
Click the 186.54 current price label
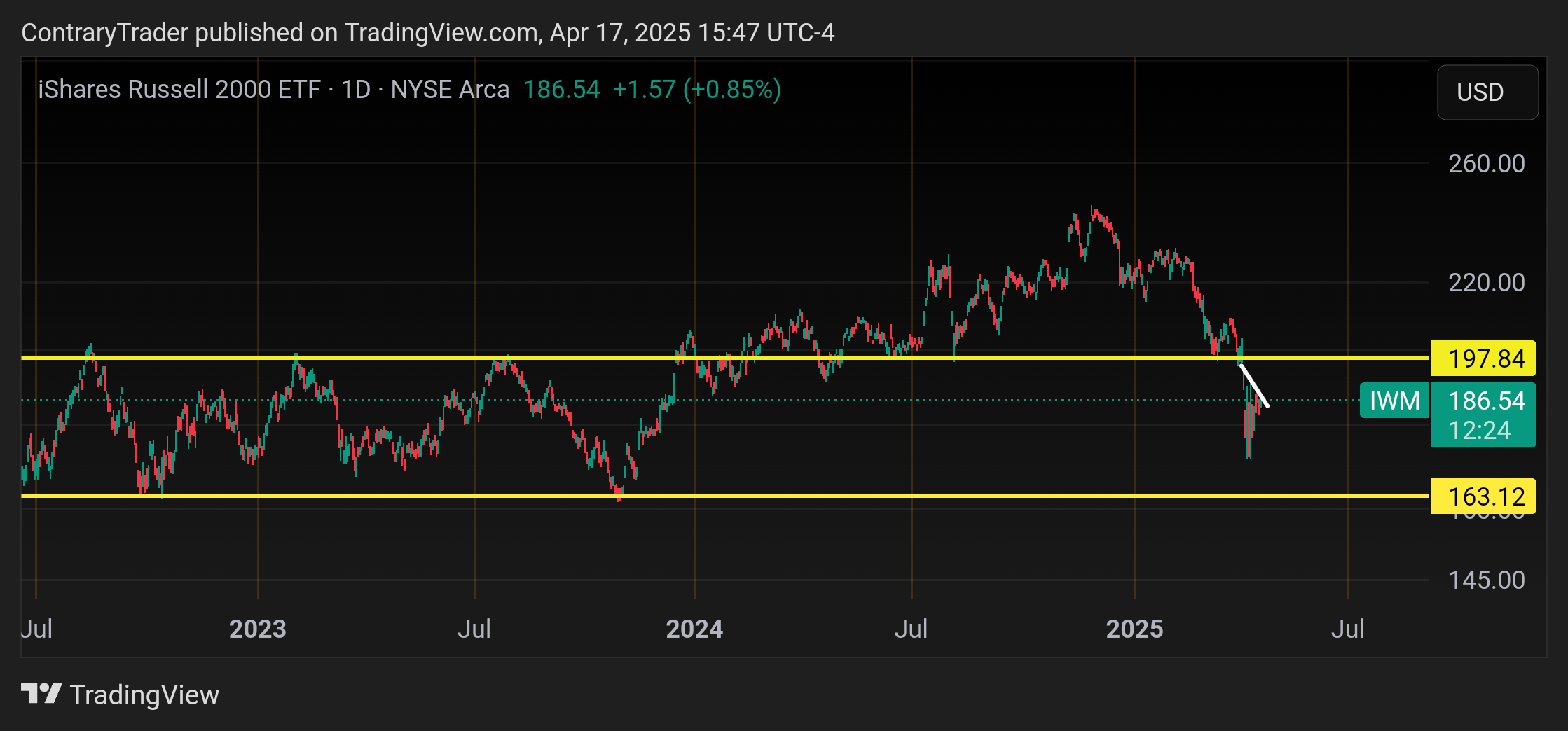tap(1486, 401)
